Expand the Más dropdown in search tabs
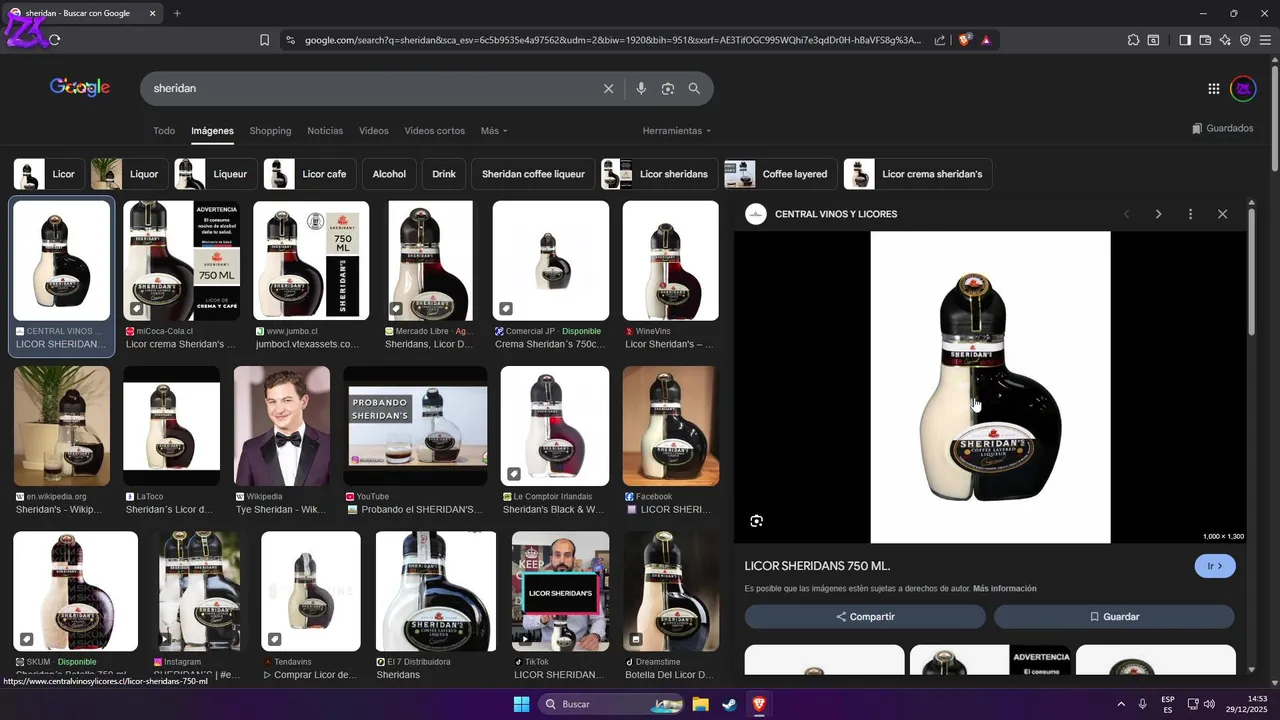The image size is (1280, 720). pyautogui.click(x=494, y=131)
